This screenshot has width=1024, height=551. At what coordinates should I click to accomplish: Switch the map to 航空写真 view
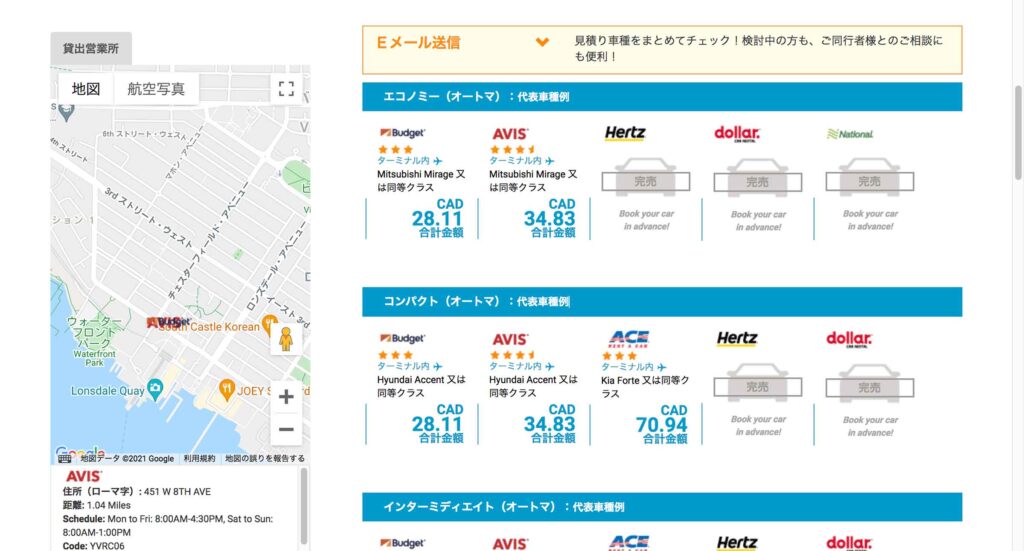click(156, 88)
